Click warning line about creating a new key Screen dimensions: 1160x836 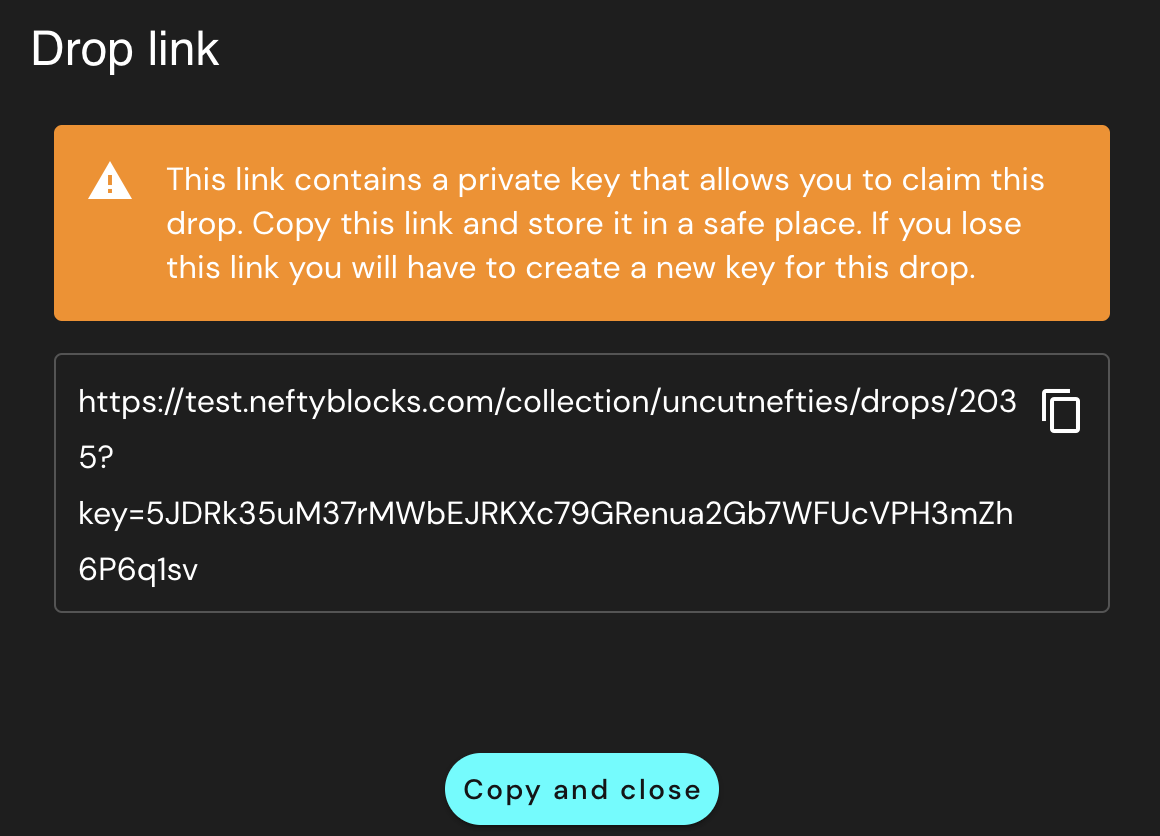pos(570,268)
